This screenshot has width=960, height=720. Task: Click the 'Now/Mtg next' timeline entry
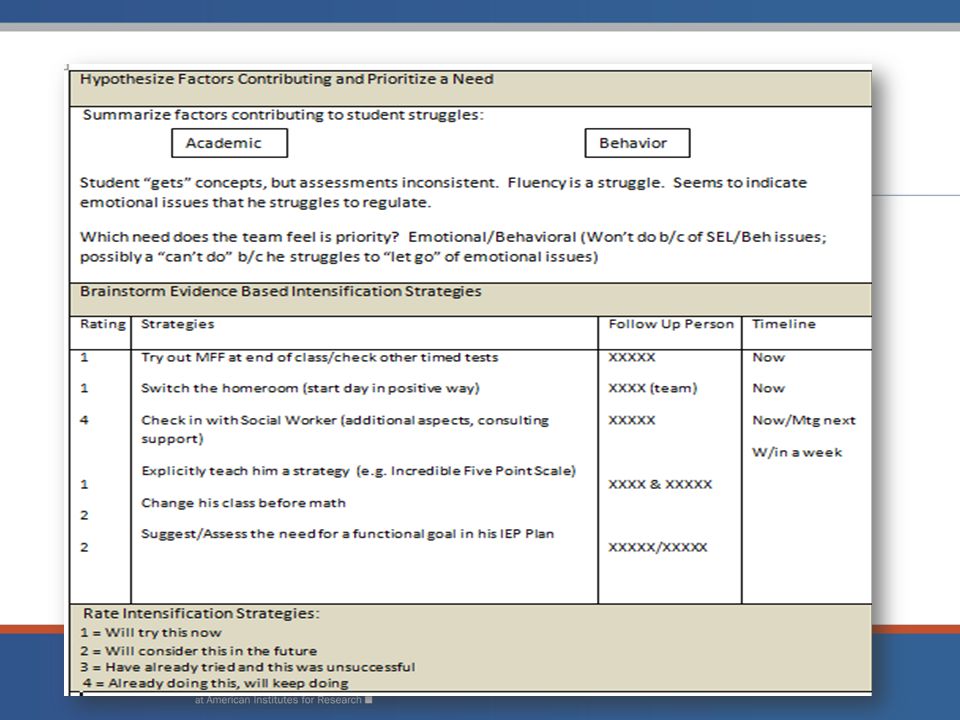click(x=803, y=420)
